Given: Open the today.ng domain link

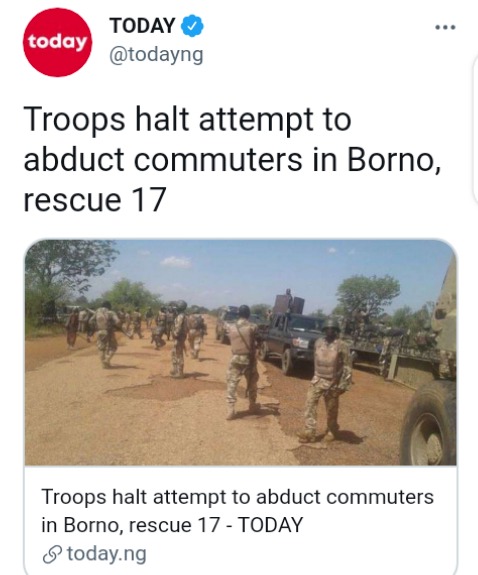Looking at the screenshot, I should [x=106, y=554].
